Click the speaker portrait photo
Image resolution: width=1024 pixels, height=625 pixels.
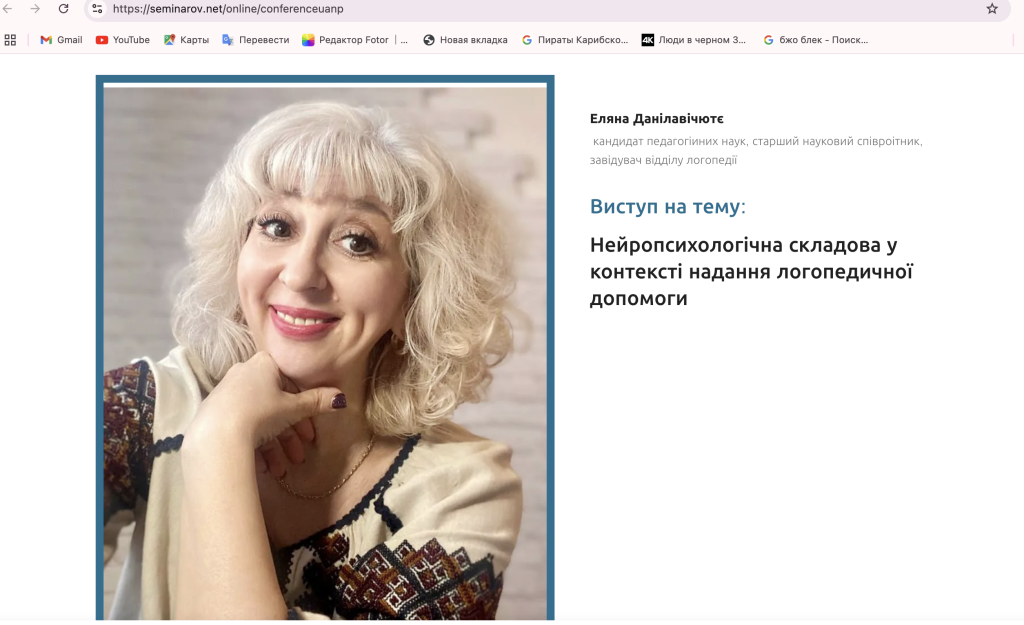(x=325, y=348)
